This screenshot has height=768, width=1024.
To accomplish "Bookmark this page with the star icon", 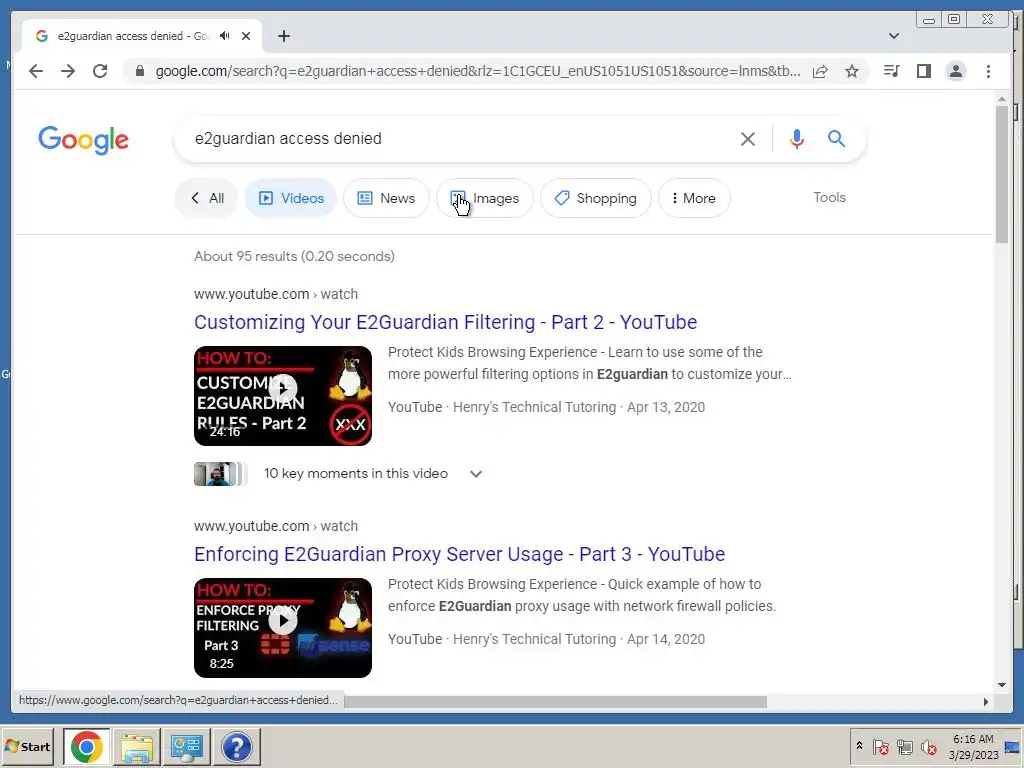I will click(852, 71).
